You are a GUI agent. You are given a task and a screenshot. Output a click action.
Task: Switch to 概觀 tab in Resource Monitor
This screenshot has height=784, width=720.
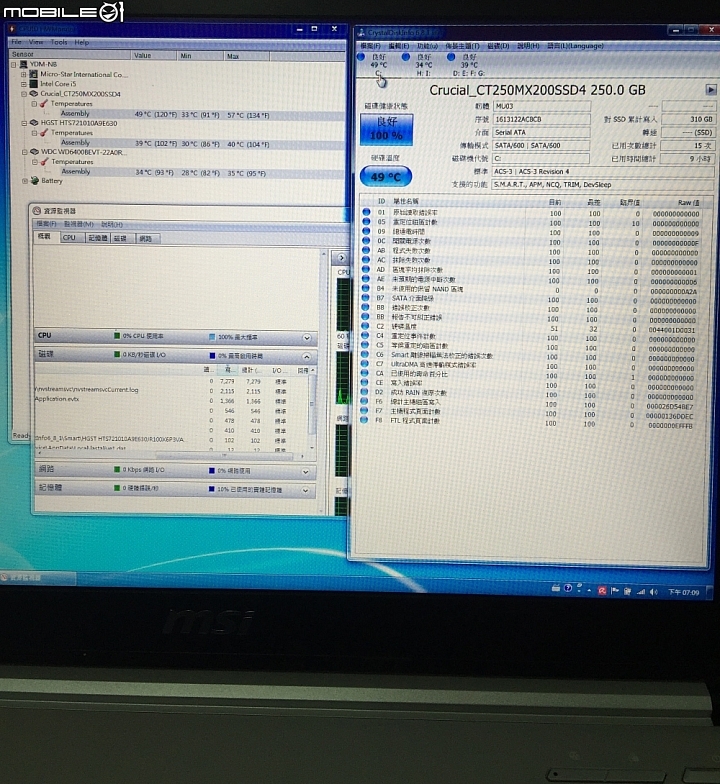[x=46, y=236]
